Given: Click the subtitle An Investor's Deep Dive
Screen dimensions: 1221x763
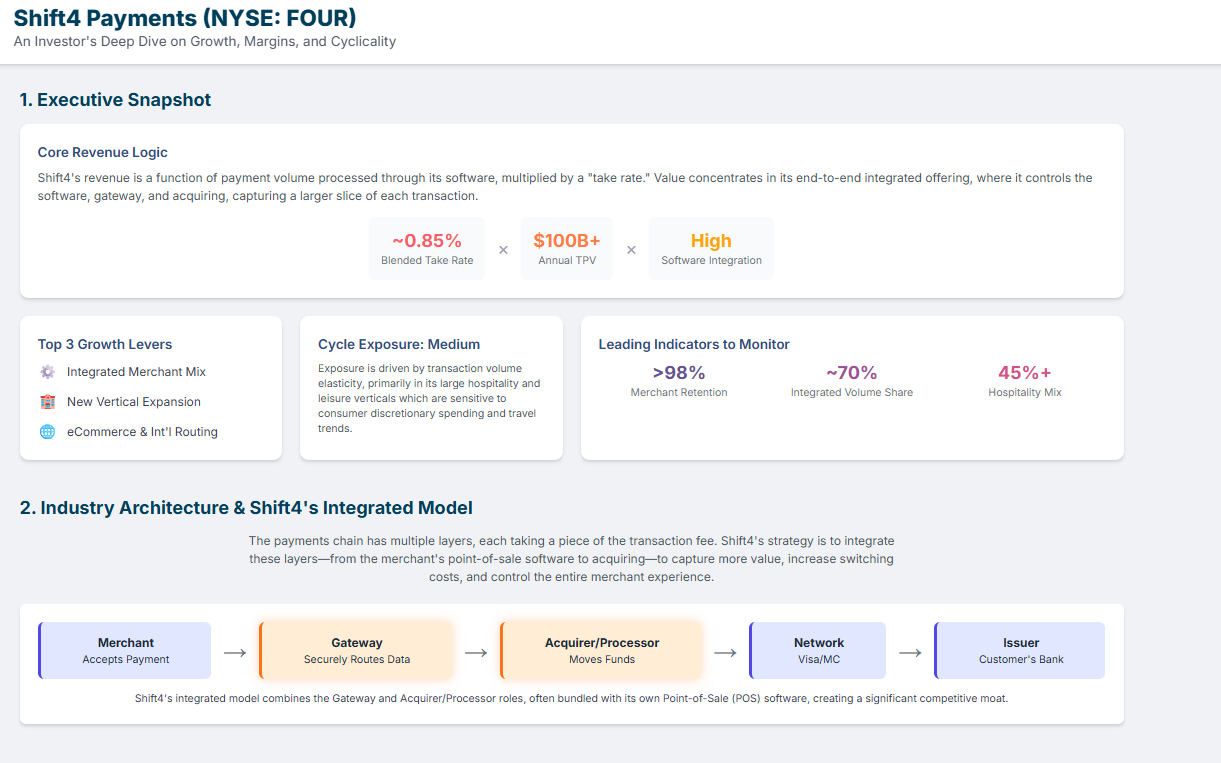Looking at the screenshot, I should point(205,42).
